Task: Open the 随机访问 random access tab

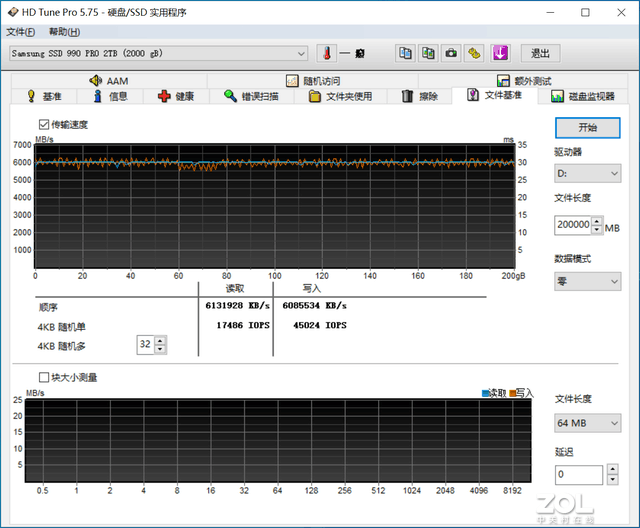Action: [x=313, y=81]
